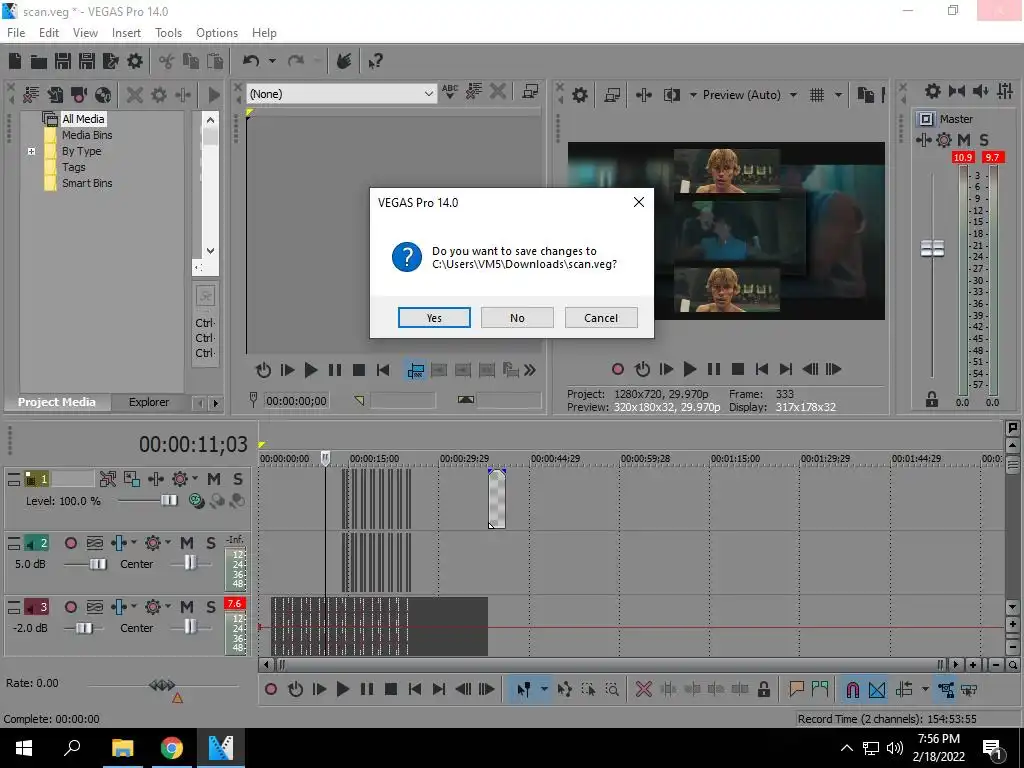Screen dimensions: 1024x768
Task: Switch to the Project Media tab
Action: (56, 402)
